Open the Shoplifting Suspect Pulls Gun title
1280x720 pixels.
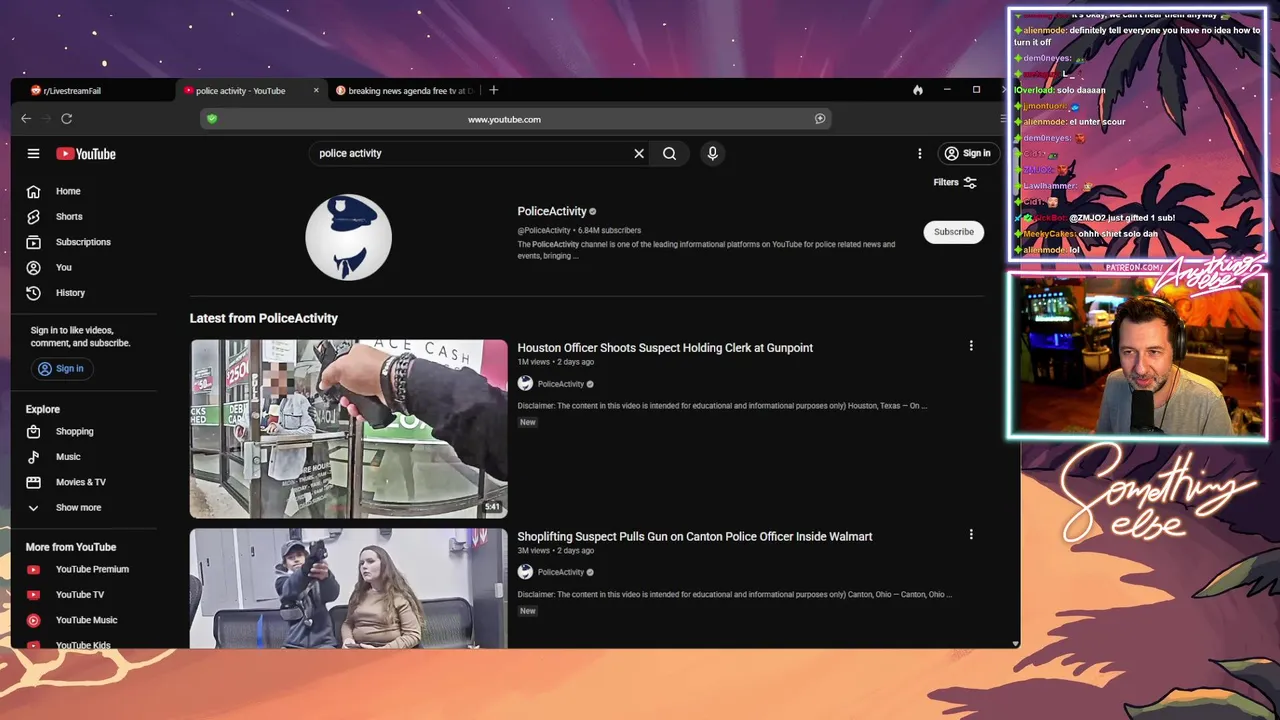[x=695, y=537]
